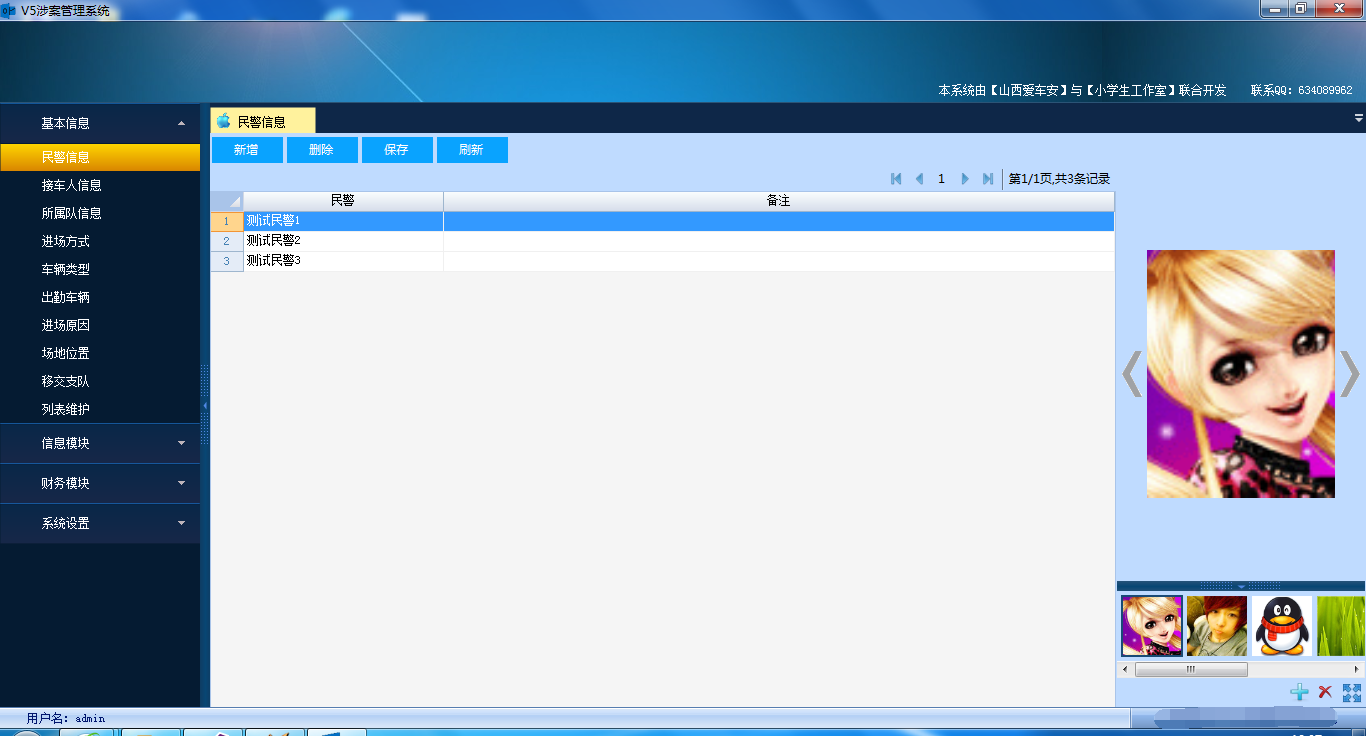Open the tab list dropdown arrow

coord(1359,118)
